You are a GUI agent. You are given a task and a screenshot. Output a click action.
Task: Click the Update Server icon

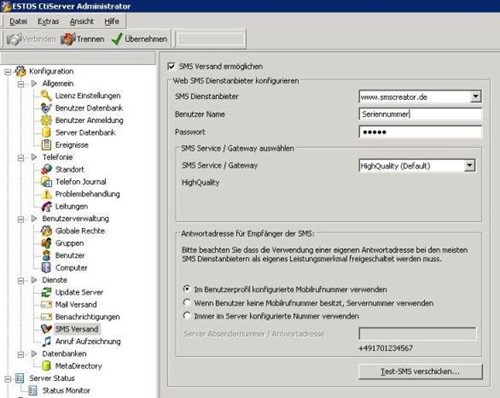[46, 292]
